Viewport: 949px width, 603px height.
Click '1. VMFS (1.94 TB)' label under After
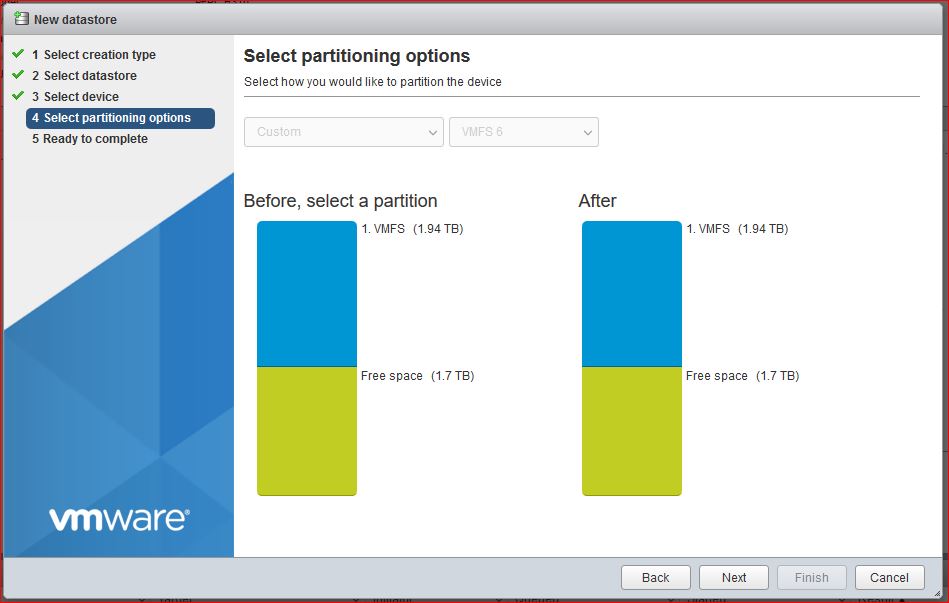[x=737, y=229]
